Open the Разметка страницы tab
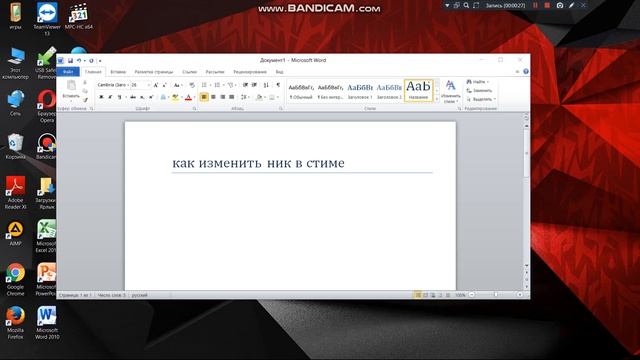The height and width of the screenshot is (360, 640). pos(154,72)
